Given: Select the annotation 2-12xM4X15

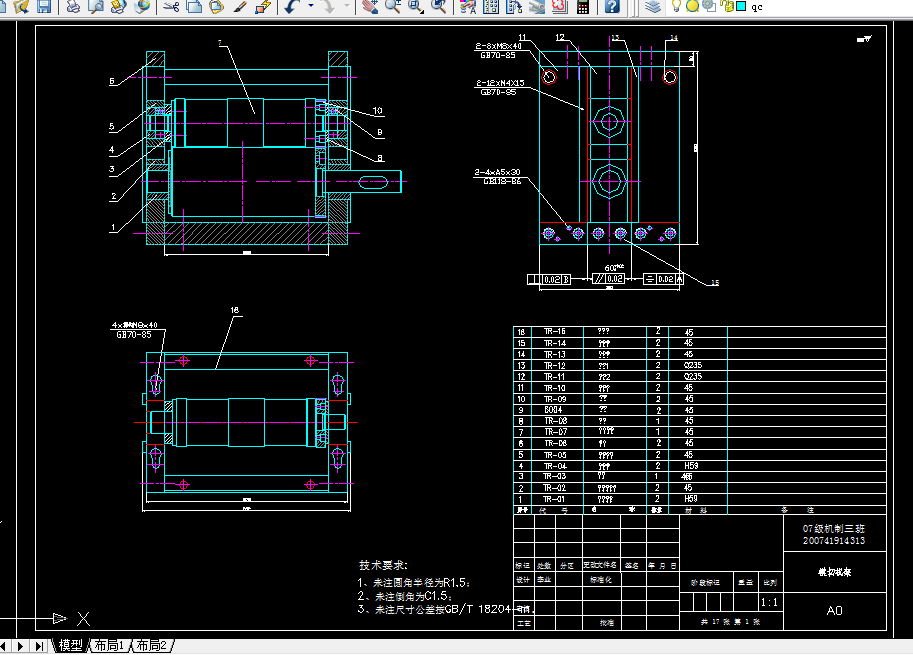Looking at the screenshot, I should [x=500, y=83].
